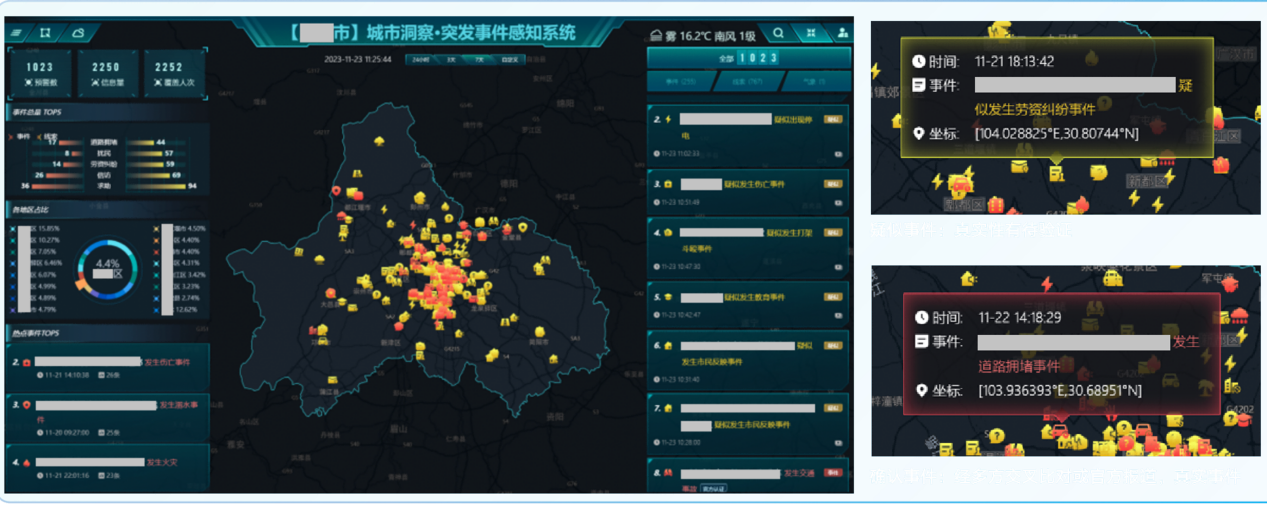Click the clock icon beside 11-21 18:13:42
Image resolution: width=1267 pixels, height=505 pixels.
click(919, 62)
